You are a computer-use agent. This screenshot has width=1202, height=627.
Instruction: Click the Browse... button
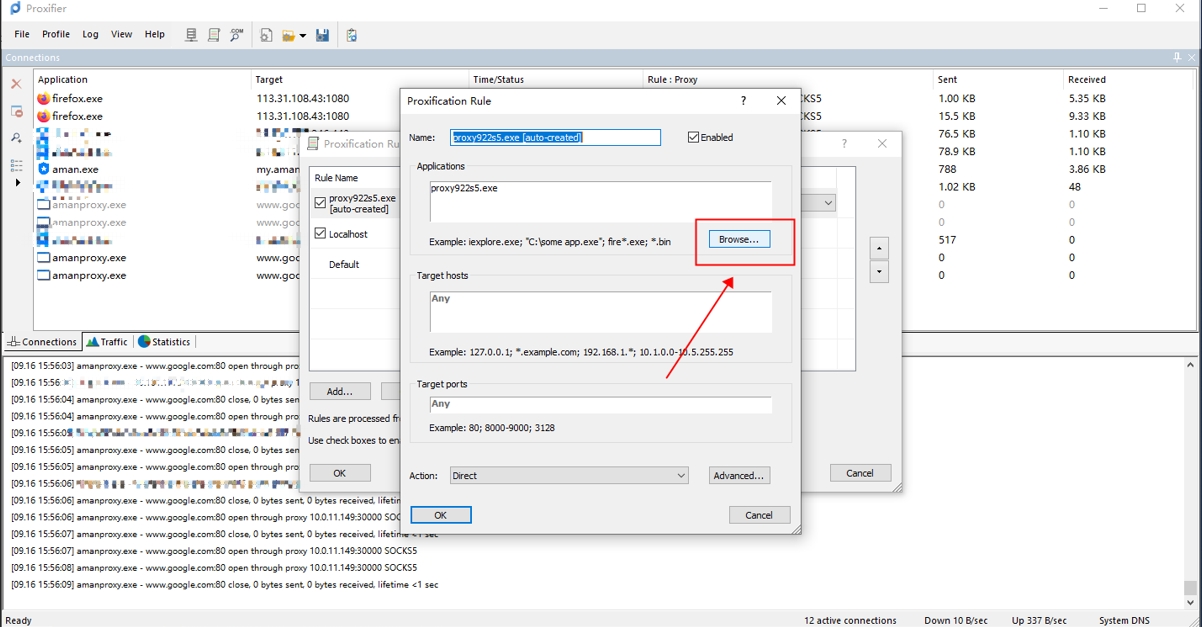[x=739, y=239]
